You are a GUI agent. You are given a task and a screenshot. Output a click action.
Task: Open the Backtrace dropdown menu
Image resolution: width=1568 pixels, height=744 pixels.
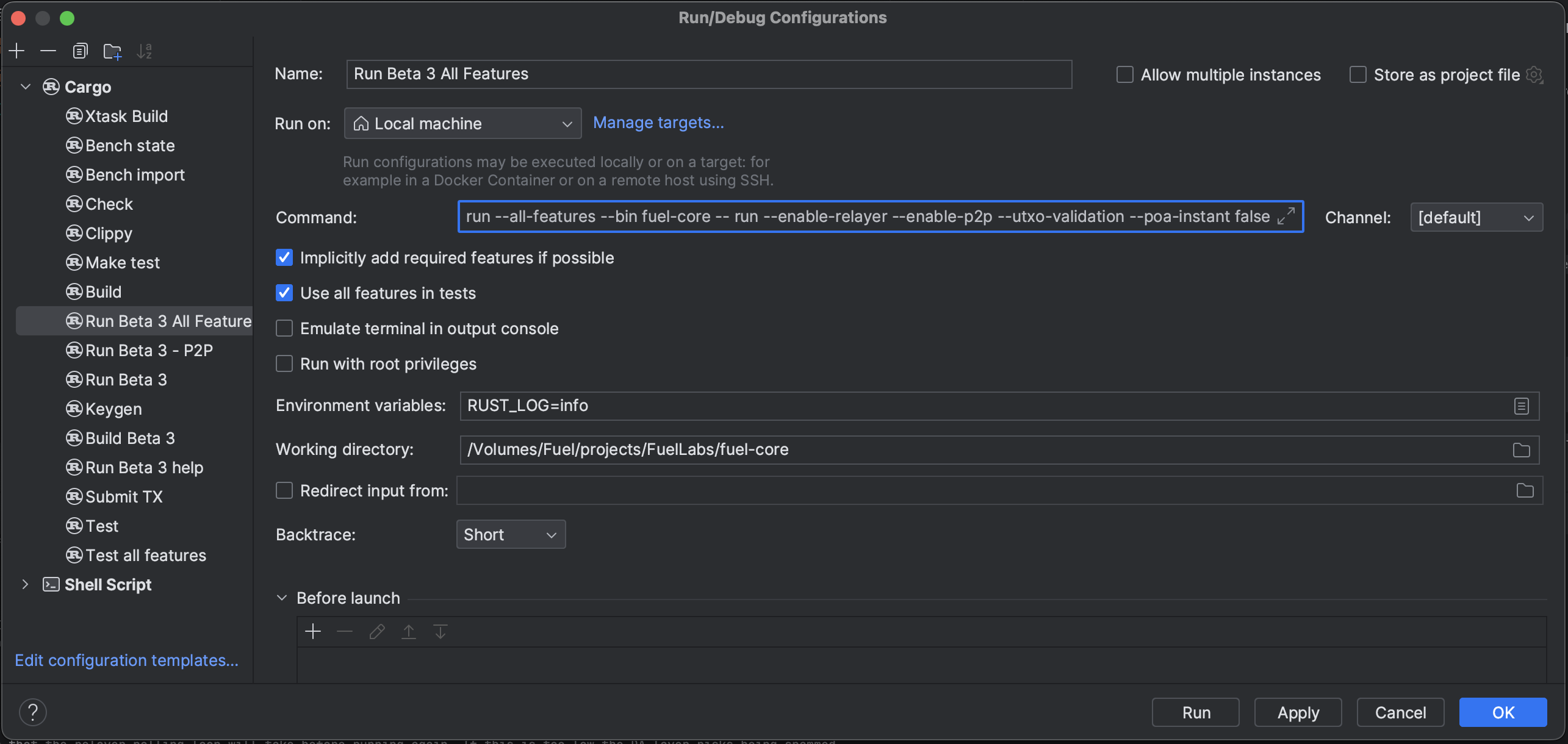pos(511,533)
